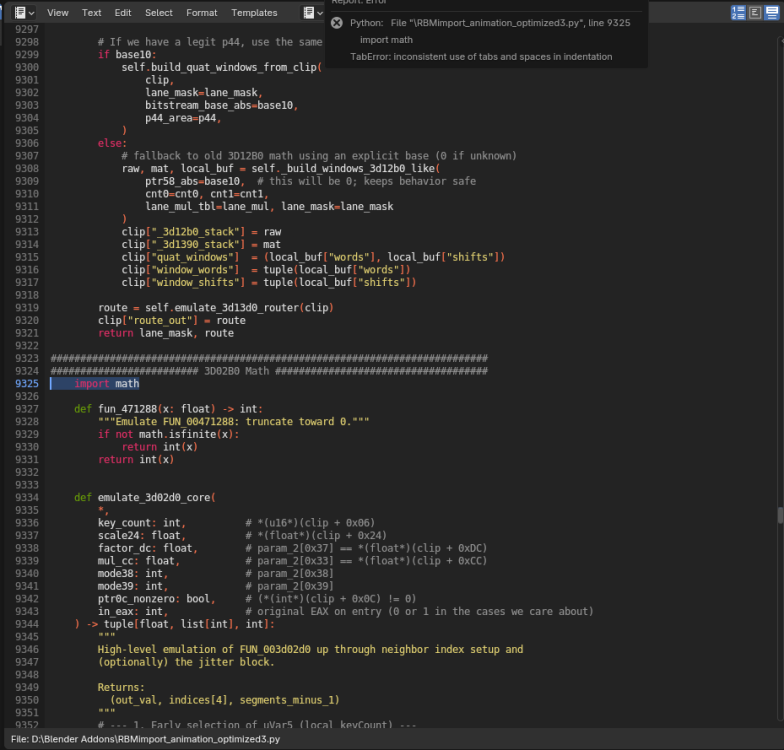
Task: Click file path in the status footer
Action: click(x=145, y=739)
